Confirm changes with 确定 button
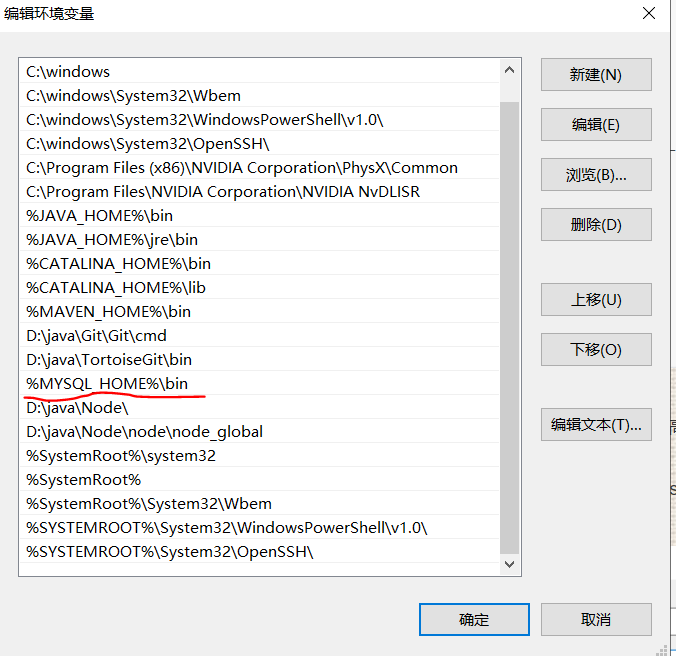This screenshot has height=656, width=676. (474, 619)
